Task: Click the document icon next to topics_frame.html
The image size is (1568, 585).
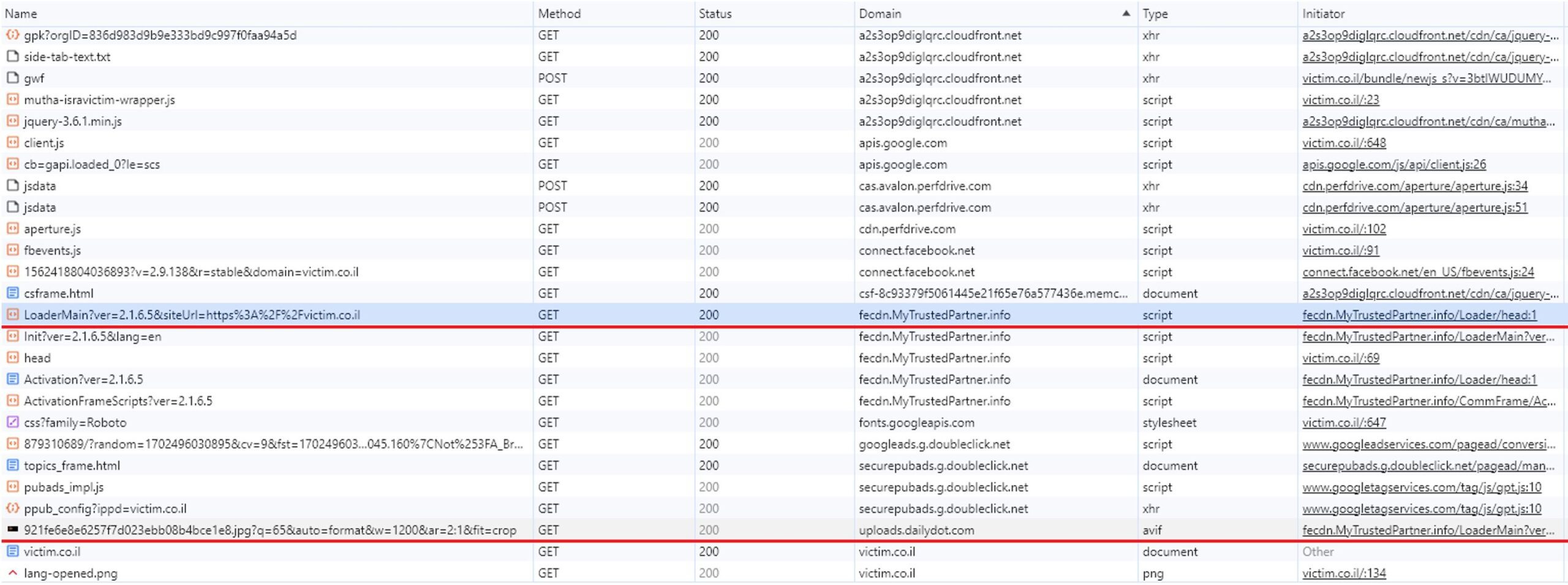Action: [12, 465]
